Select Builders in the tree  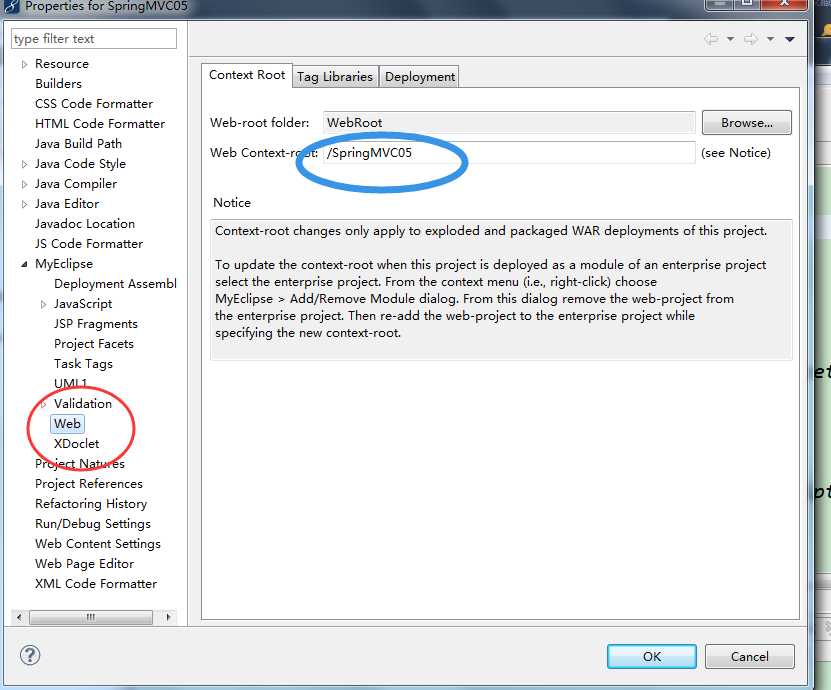click(58, 84)
